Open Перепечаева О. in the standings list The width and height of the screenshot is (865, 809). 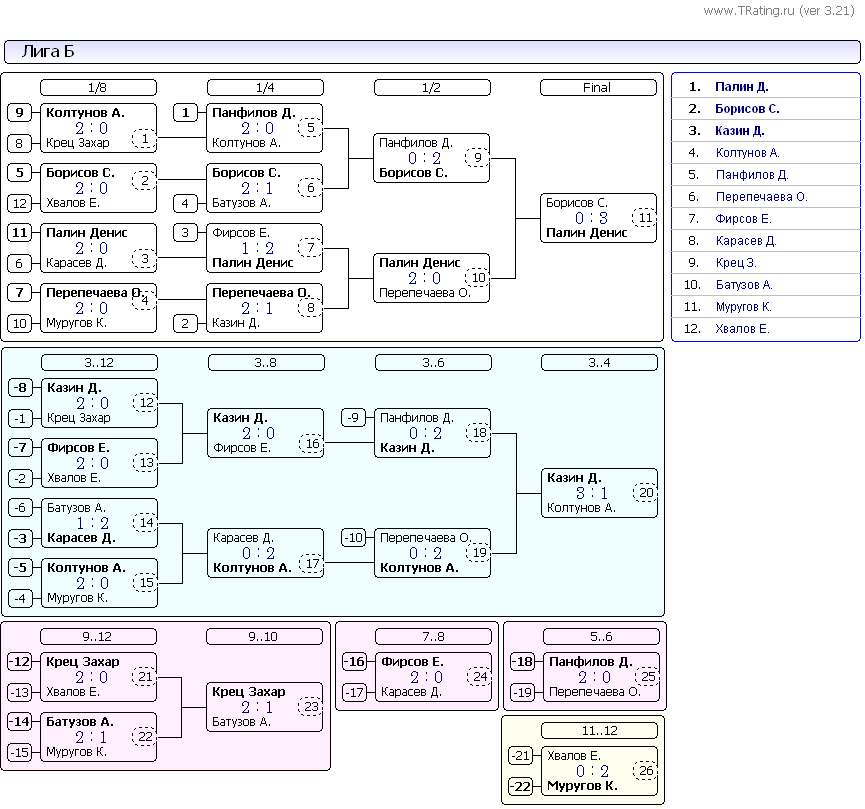coord(761,197)
